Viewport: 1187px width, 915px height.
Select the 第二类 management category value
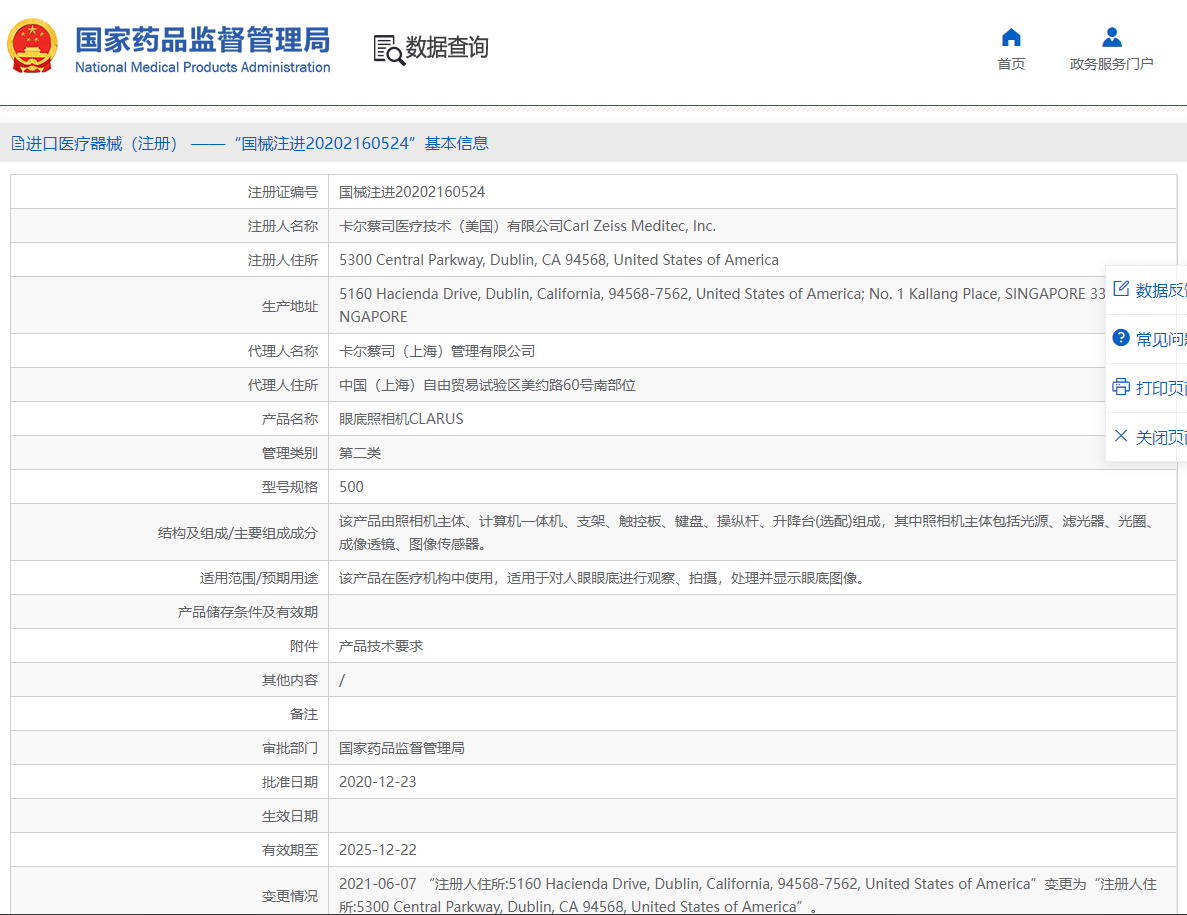tap(360, 453)
